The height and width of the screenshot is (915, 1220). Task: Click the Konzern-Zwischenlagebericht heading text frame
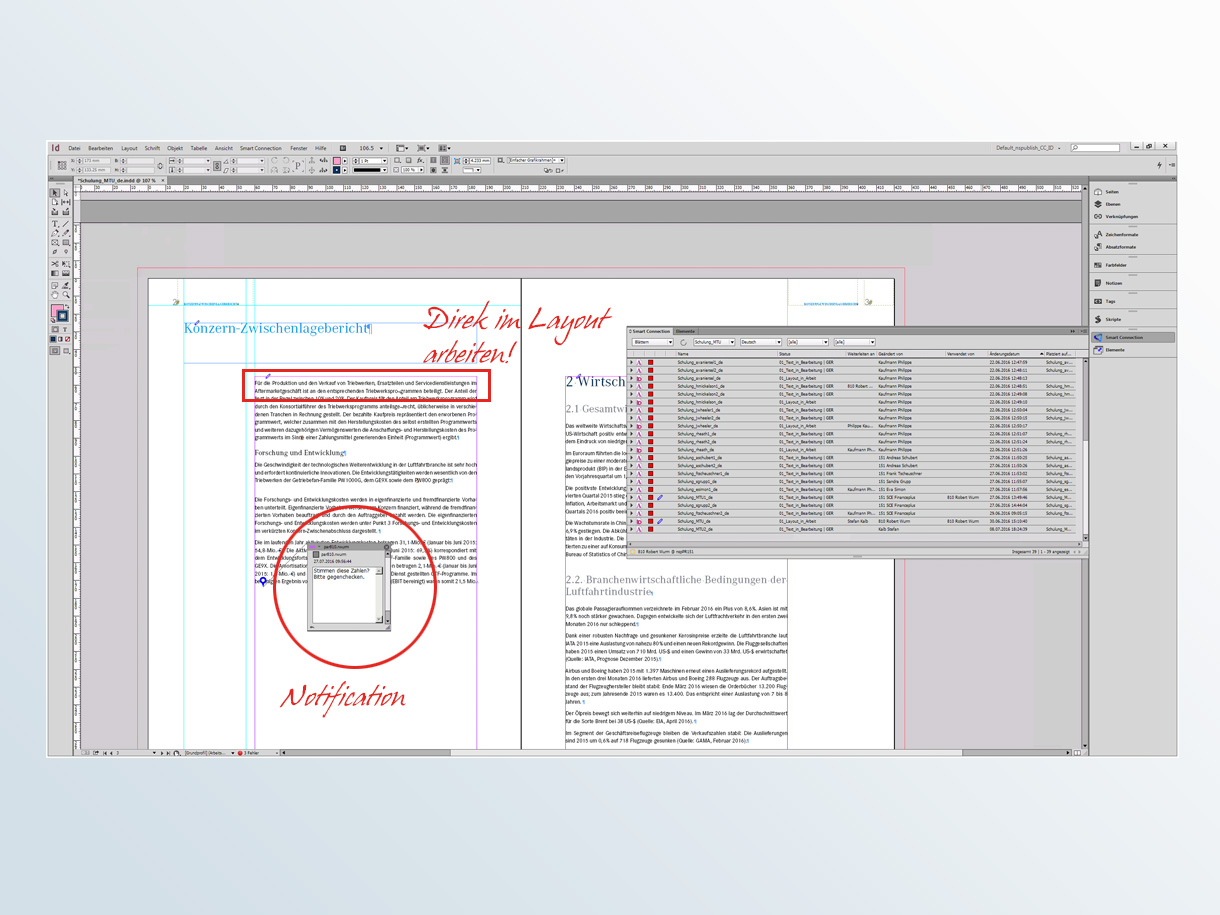tap(277, 328)
